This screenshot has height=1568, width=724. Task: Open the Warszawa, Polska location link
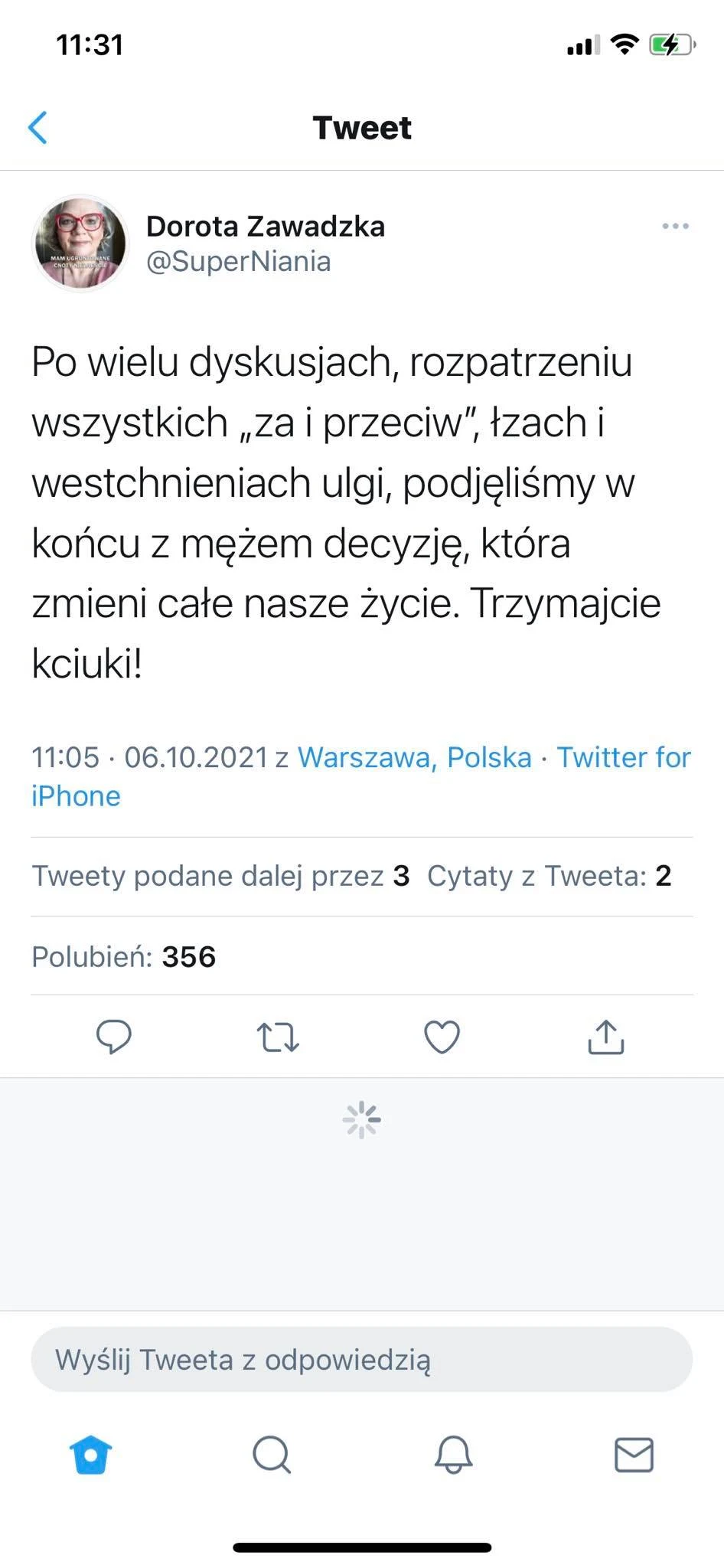pyautogui.click(x=414, y=757)
